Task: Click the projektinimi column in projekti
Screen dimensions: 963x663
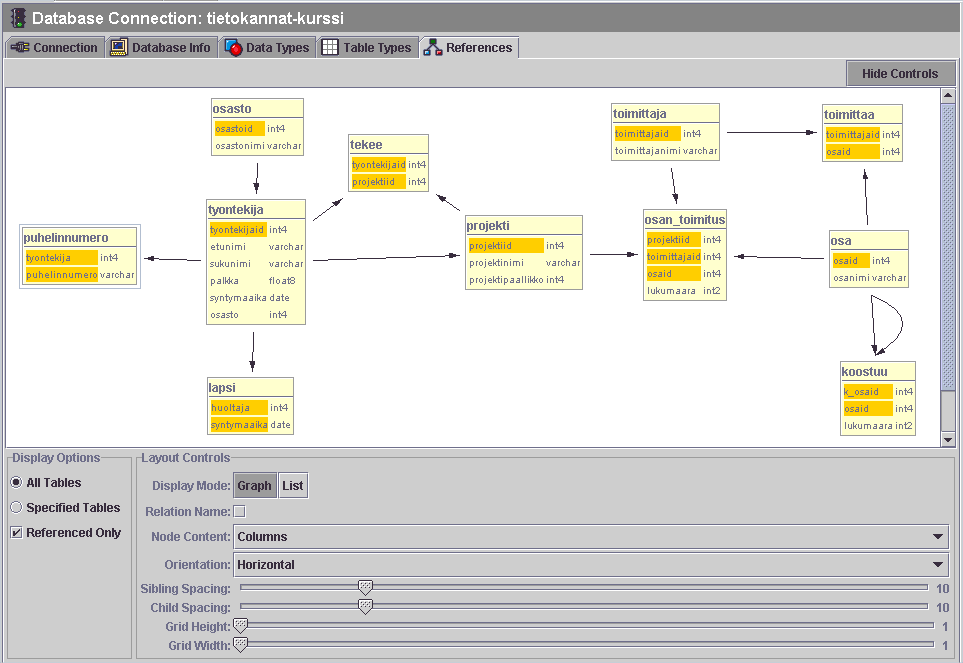Action: pos(496,263)
